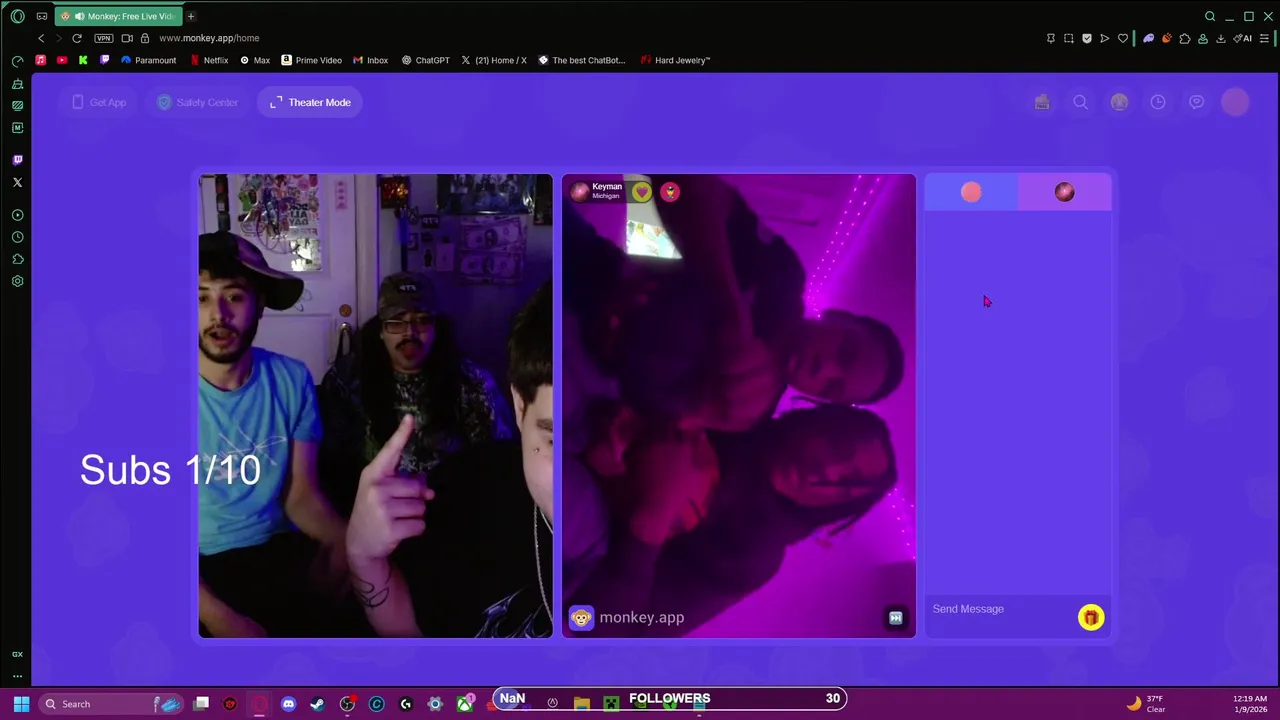The image size is (1280, 720).
Task: Open Twitch in Opera sidebar
Action: pyautogui.click(x=17, y=160)
